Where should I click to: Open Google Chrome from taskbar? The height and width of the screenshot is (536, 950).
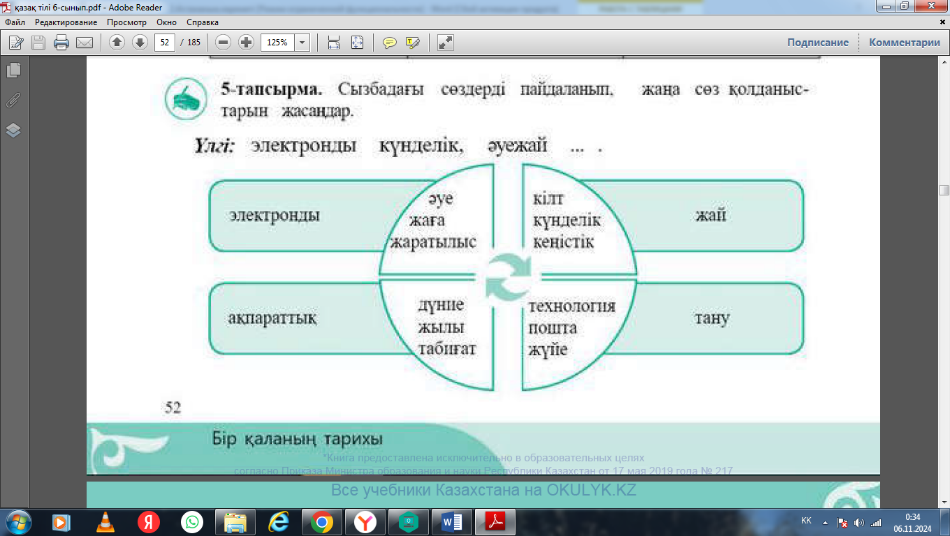click(322, 522)
